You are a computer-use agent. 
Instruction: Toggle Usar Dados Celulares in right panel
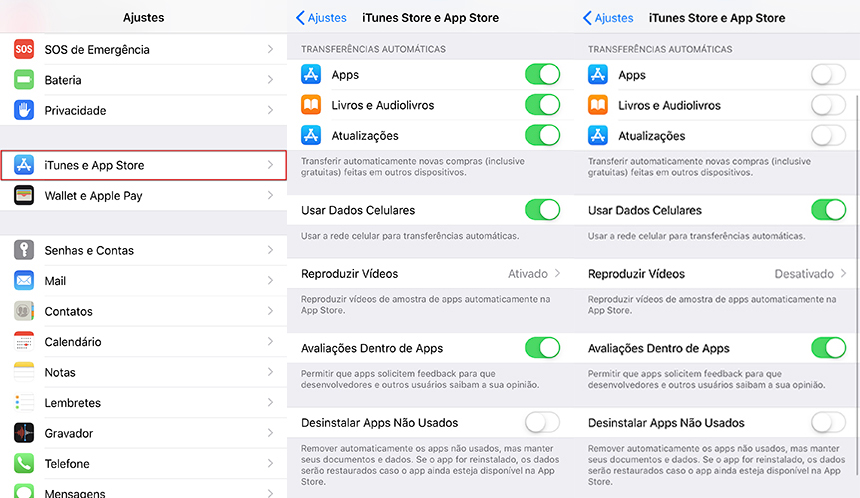pyautogui.click(x=829, y=210)
